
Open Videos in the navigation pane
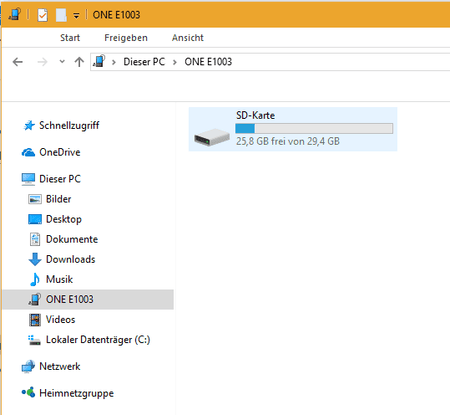pos(60,319)
